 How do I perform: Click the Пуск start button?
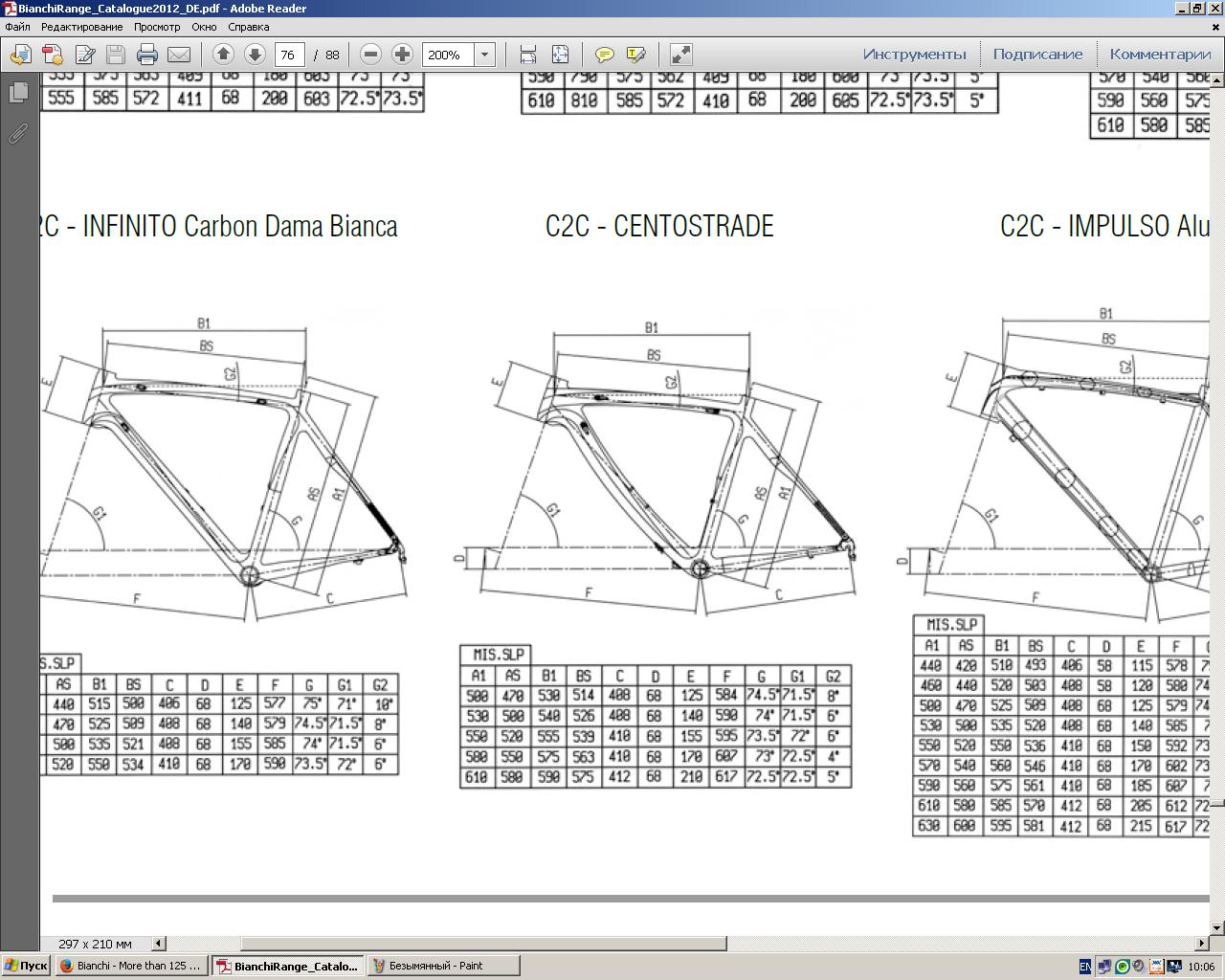[x=26, y=966]
